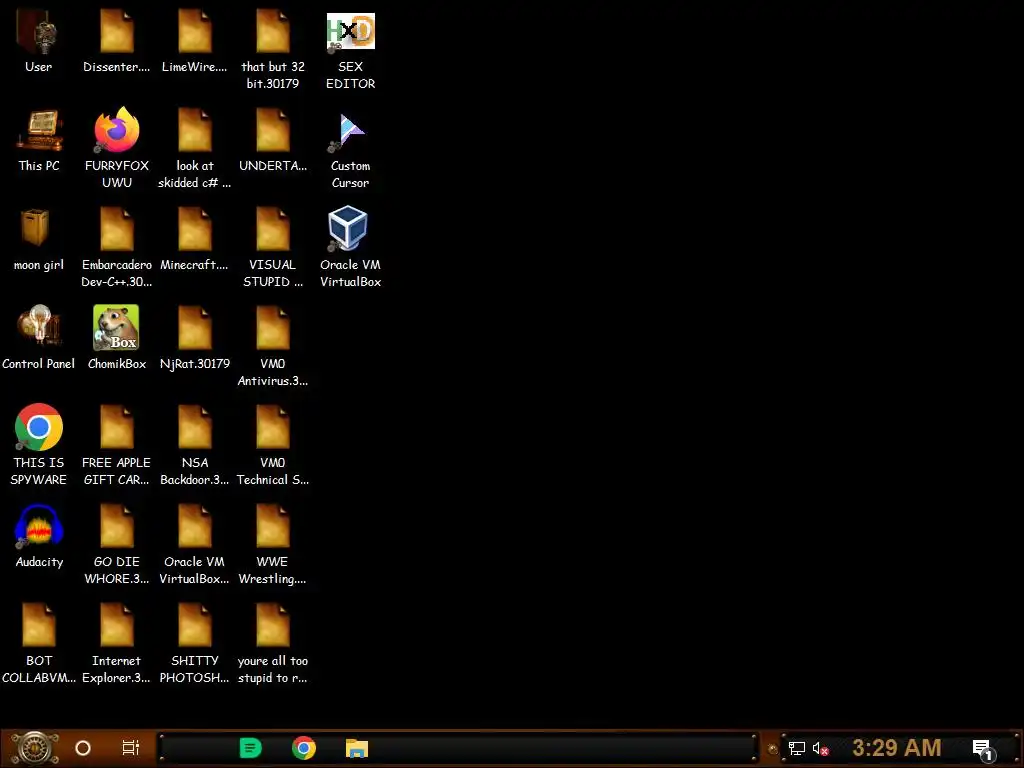This screenshot has width=1024, height=768.
Task: Click the small tray icon before network
Action: 772,749
